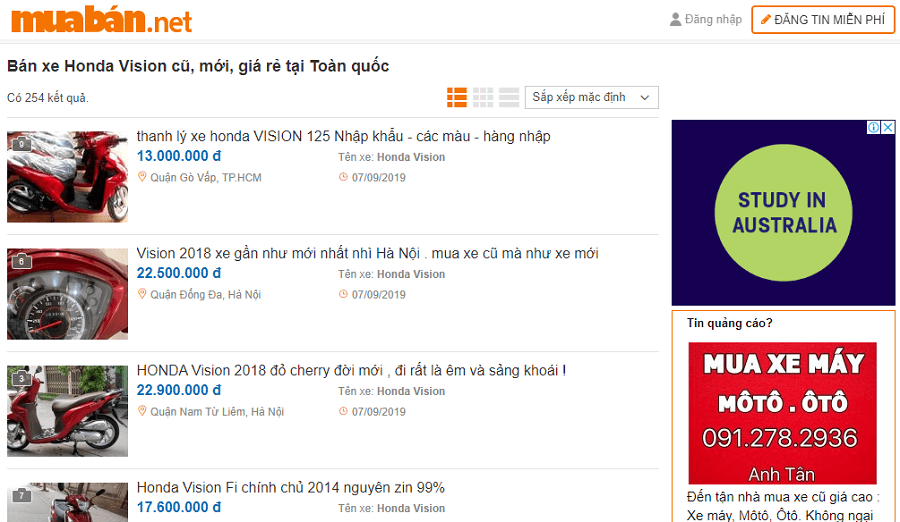The width and height of the screenshot is (900, 522).
Task: Click photo count badge 7 on last thumbnail
Action: click(22, 495)
